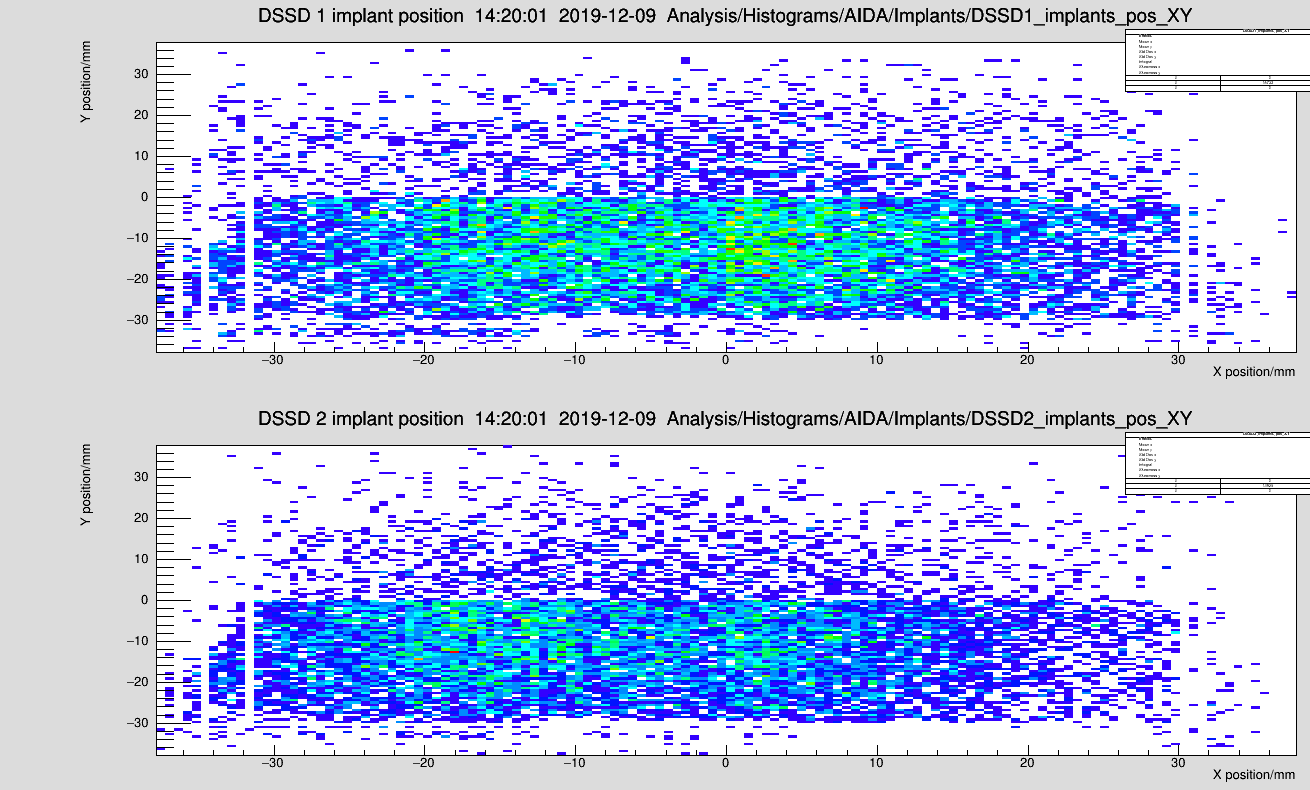1310x790 pixels.
Task: Click the DSSD 1 plot statistics box
Action: pyautogui.click(x=1217, y=61)
